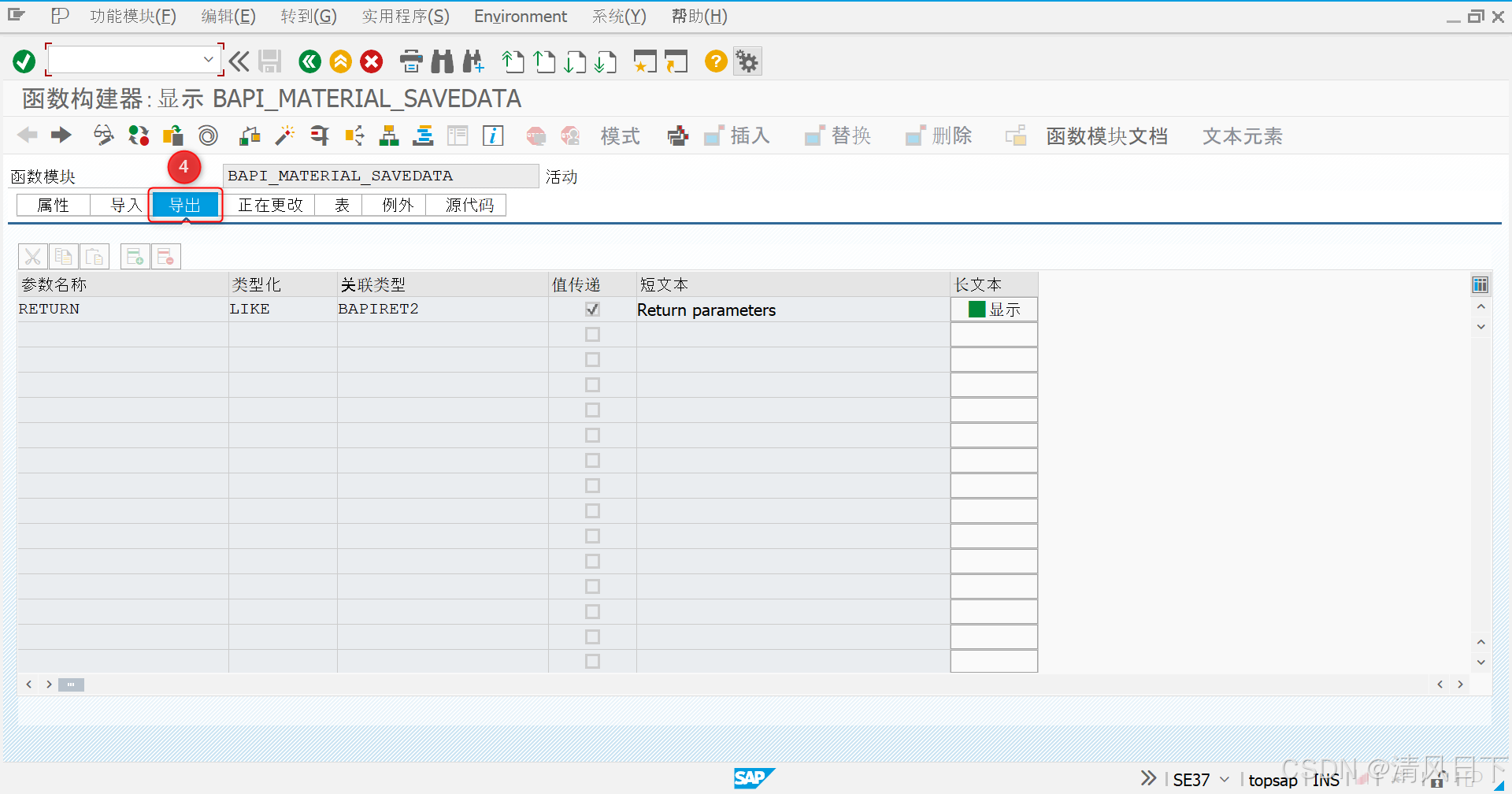Click the red Cancel round icon
This screenshot has height=794, width=1512.
pyautogui.click(x=372, y=61)
